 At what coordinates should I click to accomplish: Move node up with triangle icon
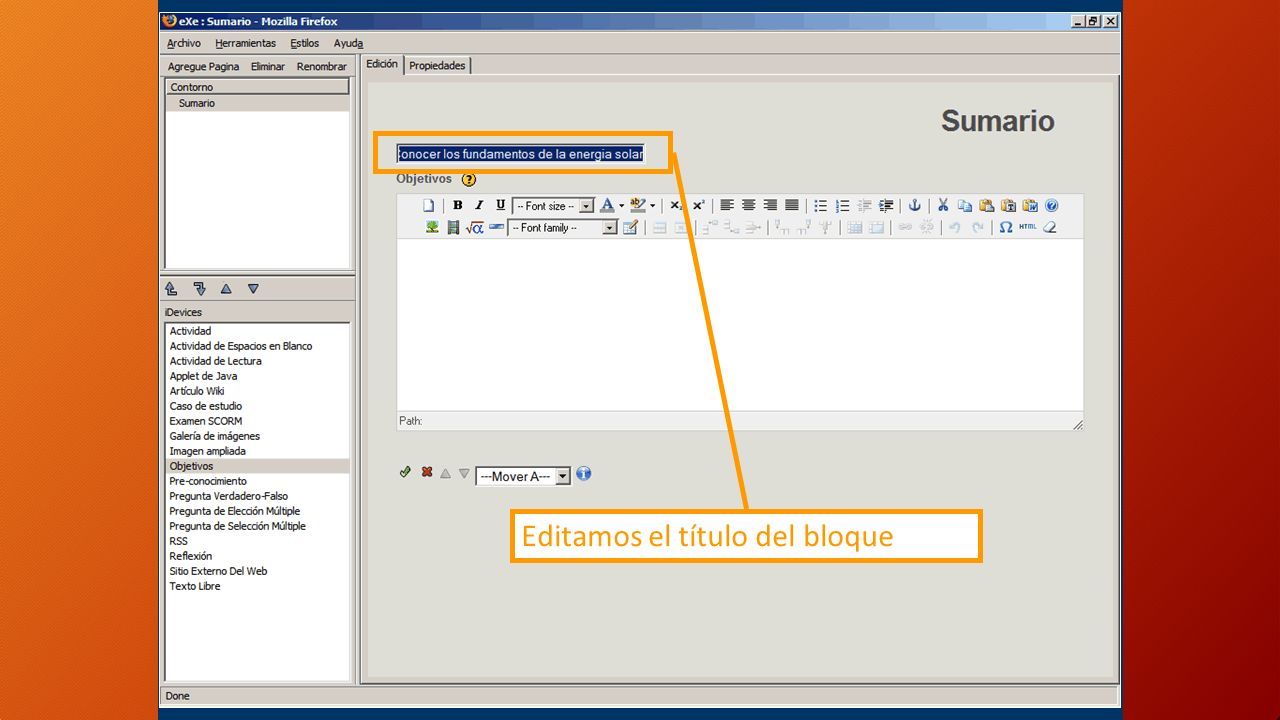click(x=226, y=289)
